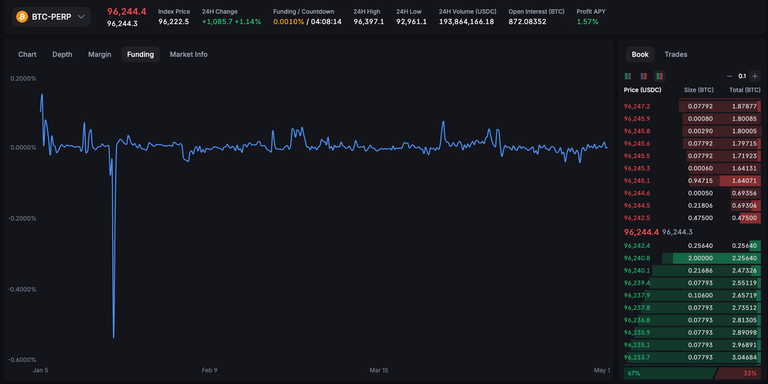Click the Size (BTC) column header

698,90
